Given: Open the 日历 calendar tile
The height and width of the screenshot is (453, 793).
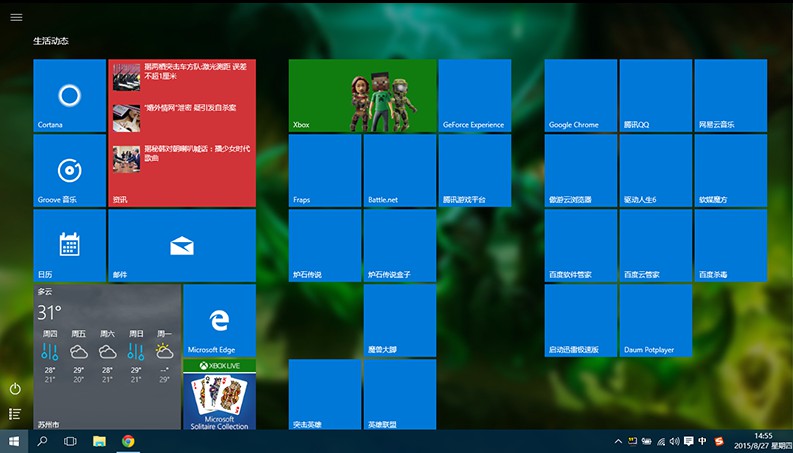Looking at the screenshot, I should 69,246.
